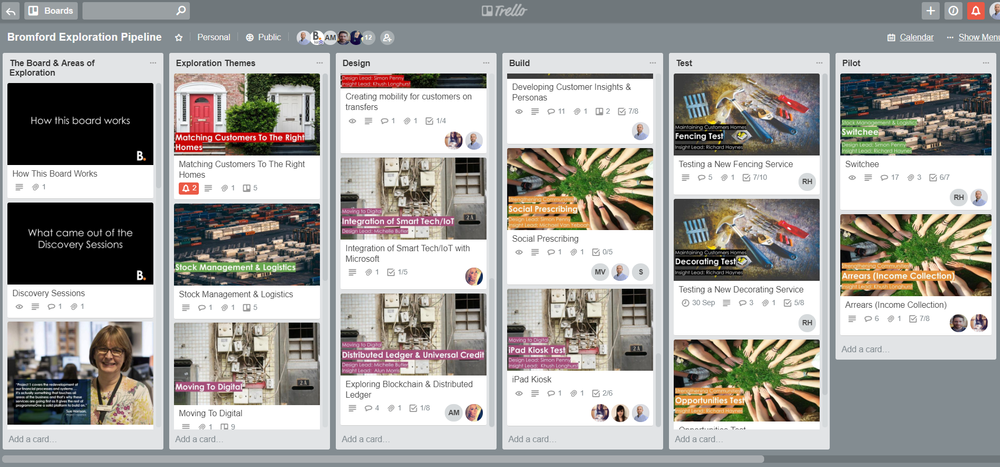This screenshot has width=1000, height=467.
Task: Click 5/8 checklist badge on Decorating card
Action: click(x=794, y=303)
